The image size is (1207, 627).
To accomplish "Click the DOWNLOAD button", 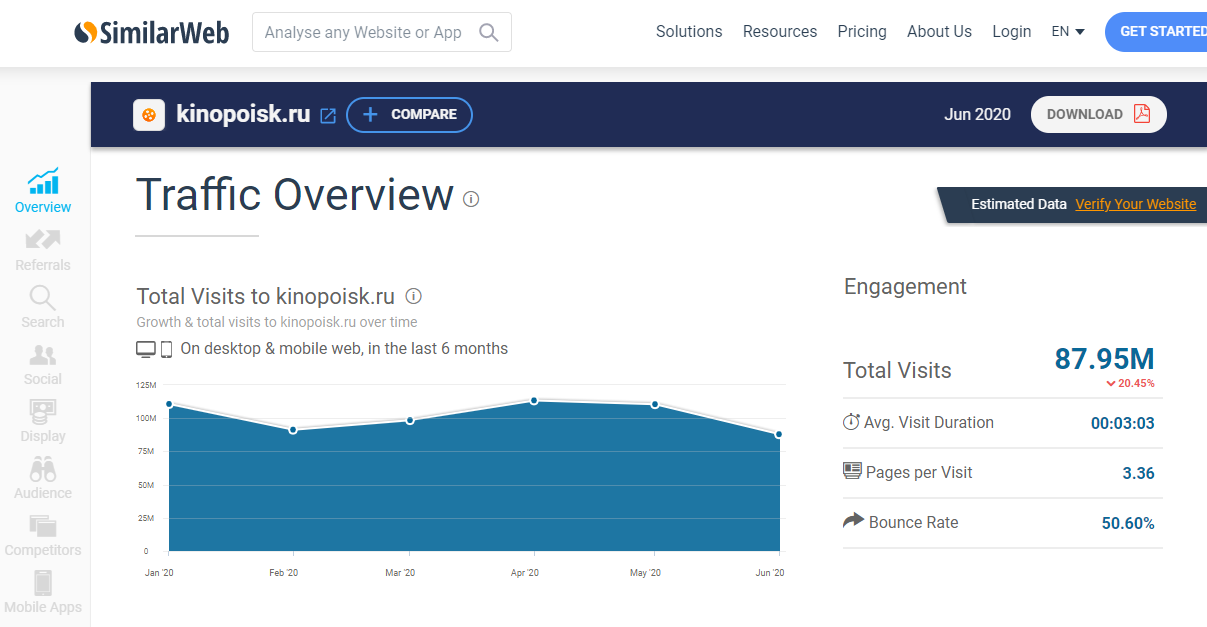I will pyautogui.click(x=1099, y=114).
